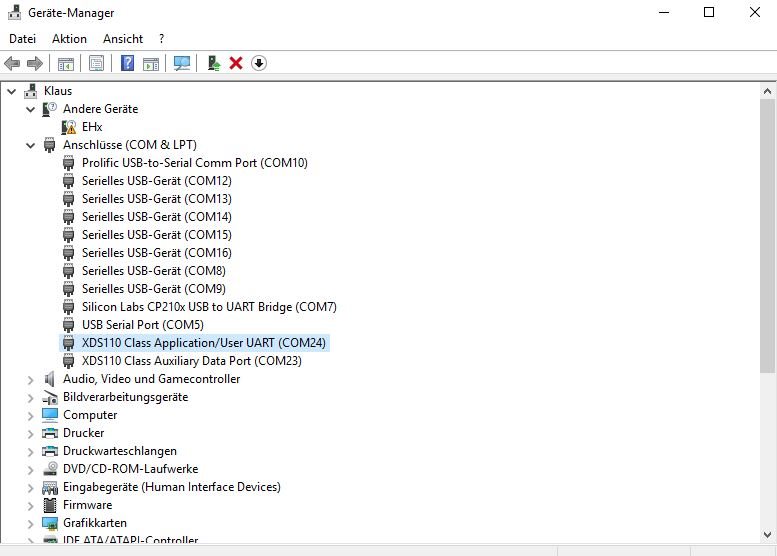Expand the DVD/CD-ROM-Laufwerke branch
This screenshot has width=777, height=556.
coord(31,469)
